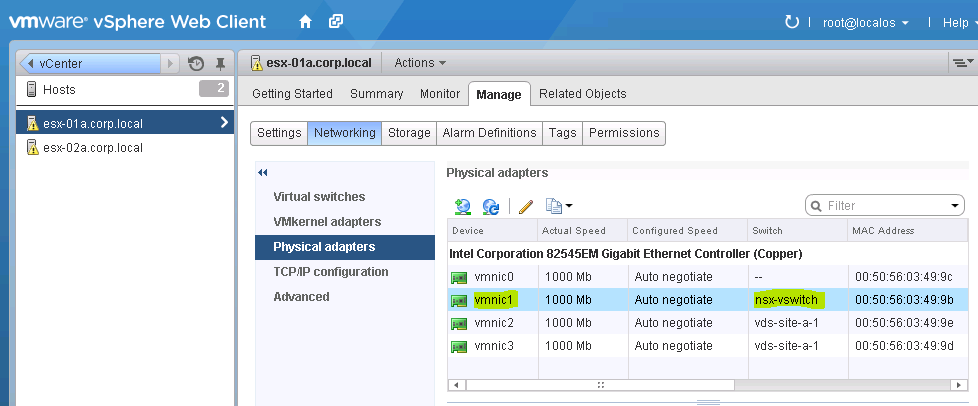Open the Help menu

point(959,23)
